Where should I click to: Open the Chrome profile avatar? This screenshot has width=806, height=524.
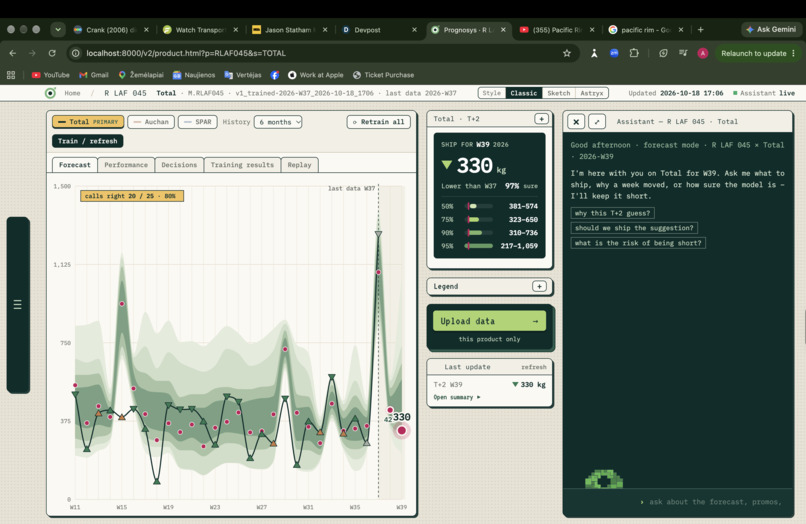(x=703, y=53)
